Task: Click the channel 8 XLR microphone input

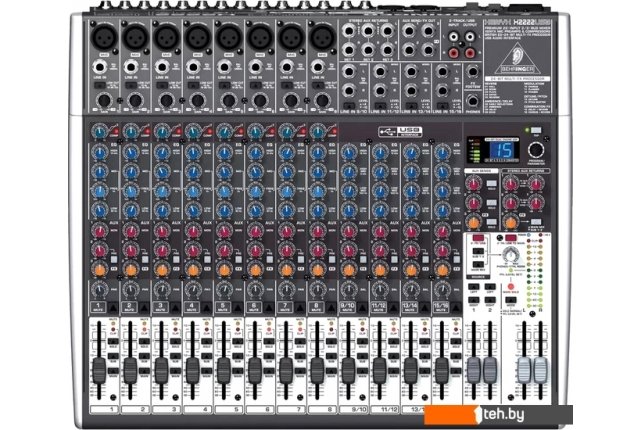Action: point(318,37)
